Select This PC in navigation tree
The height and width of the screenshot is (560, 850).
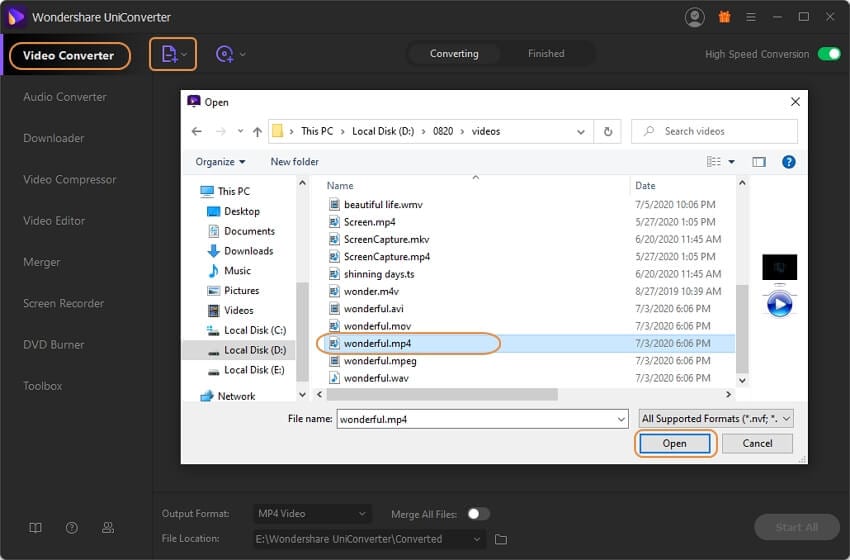click(224, 191)
